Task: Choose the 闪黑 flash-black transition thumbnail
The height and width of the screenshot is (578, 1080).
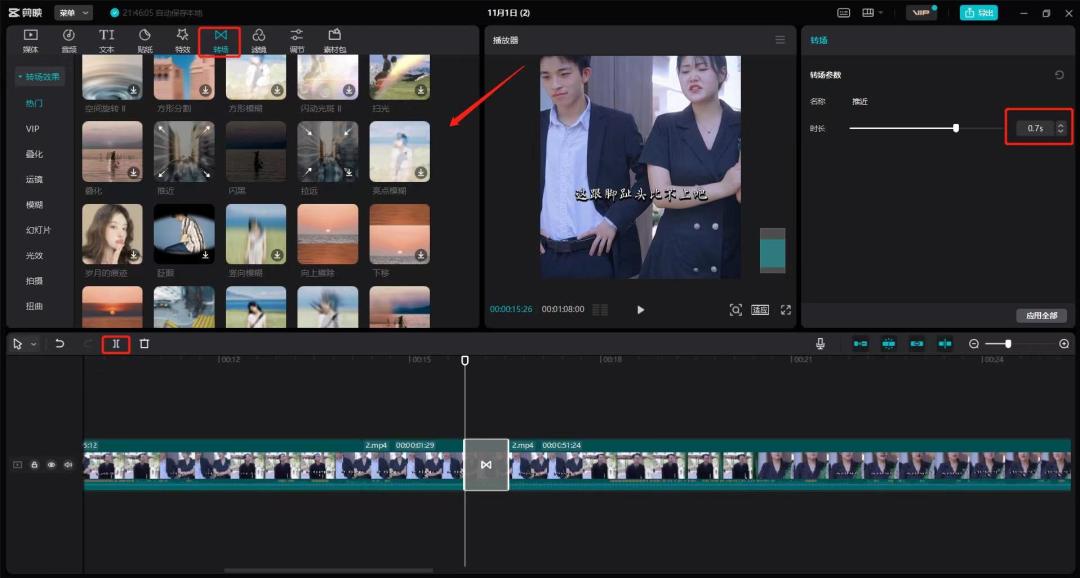Action: (256, 152)
